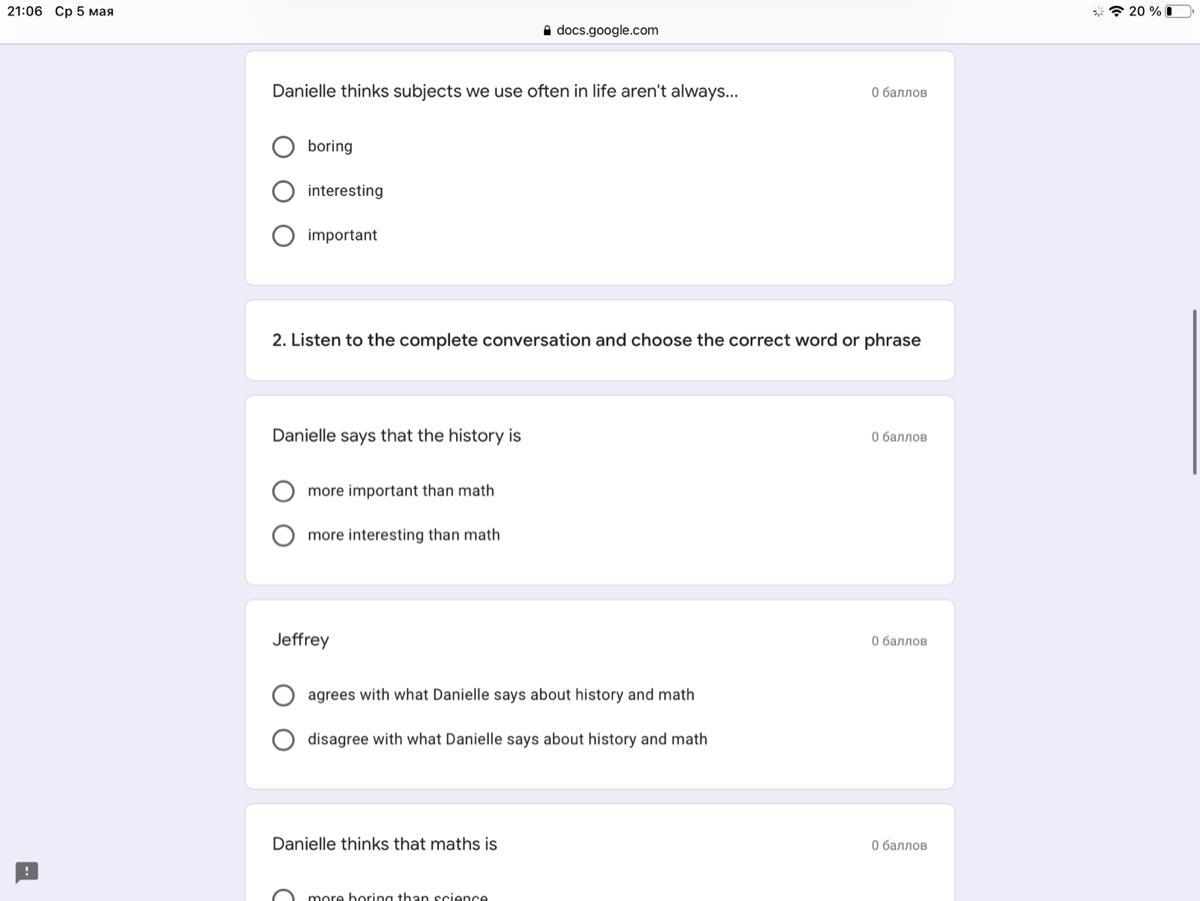The width and height of the screenshot is (1200, 901).
Task: Choose "more interesting than math"
Action: click(x=283, y=535)
